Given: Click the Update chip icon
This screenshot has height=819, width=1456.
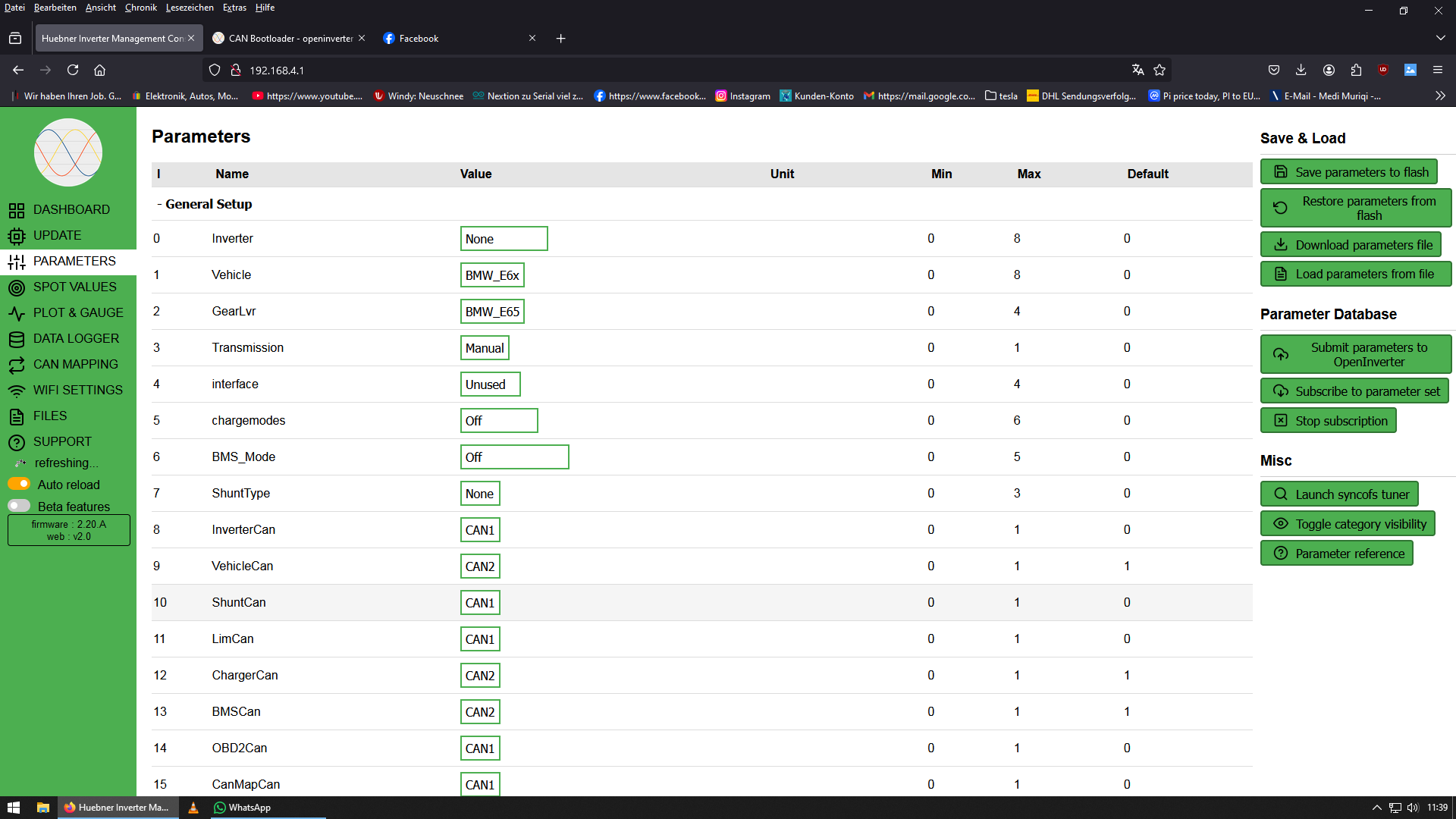Looking at the screenshot, I should (x=17, y=236).
